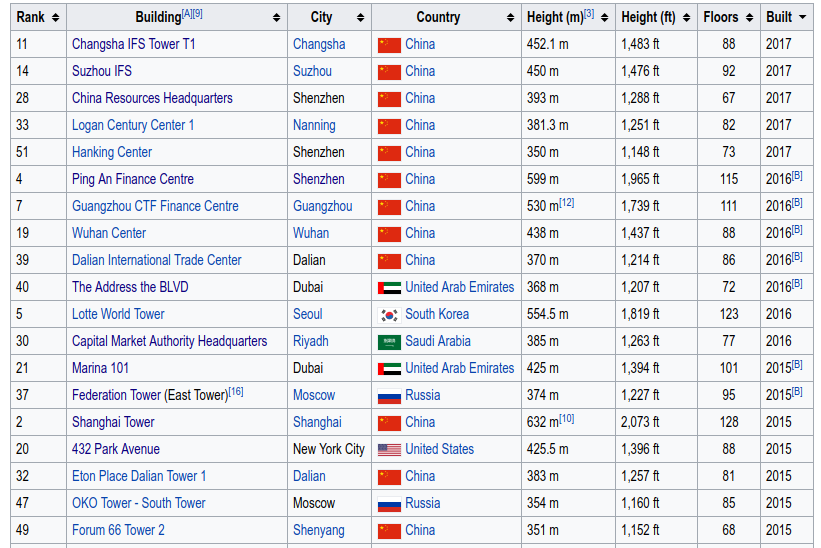Image resolution: width=821 pixels, height=548 pixels.
Task: Open footnote 16 next to Federation Tower
Action: 236,391
